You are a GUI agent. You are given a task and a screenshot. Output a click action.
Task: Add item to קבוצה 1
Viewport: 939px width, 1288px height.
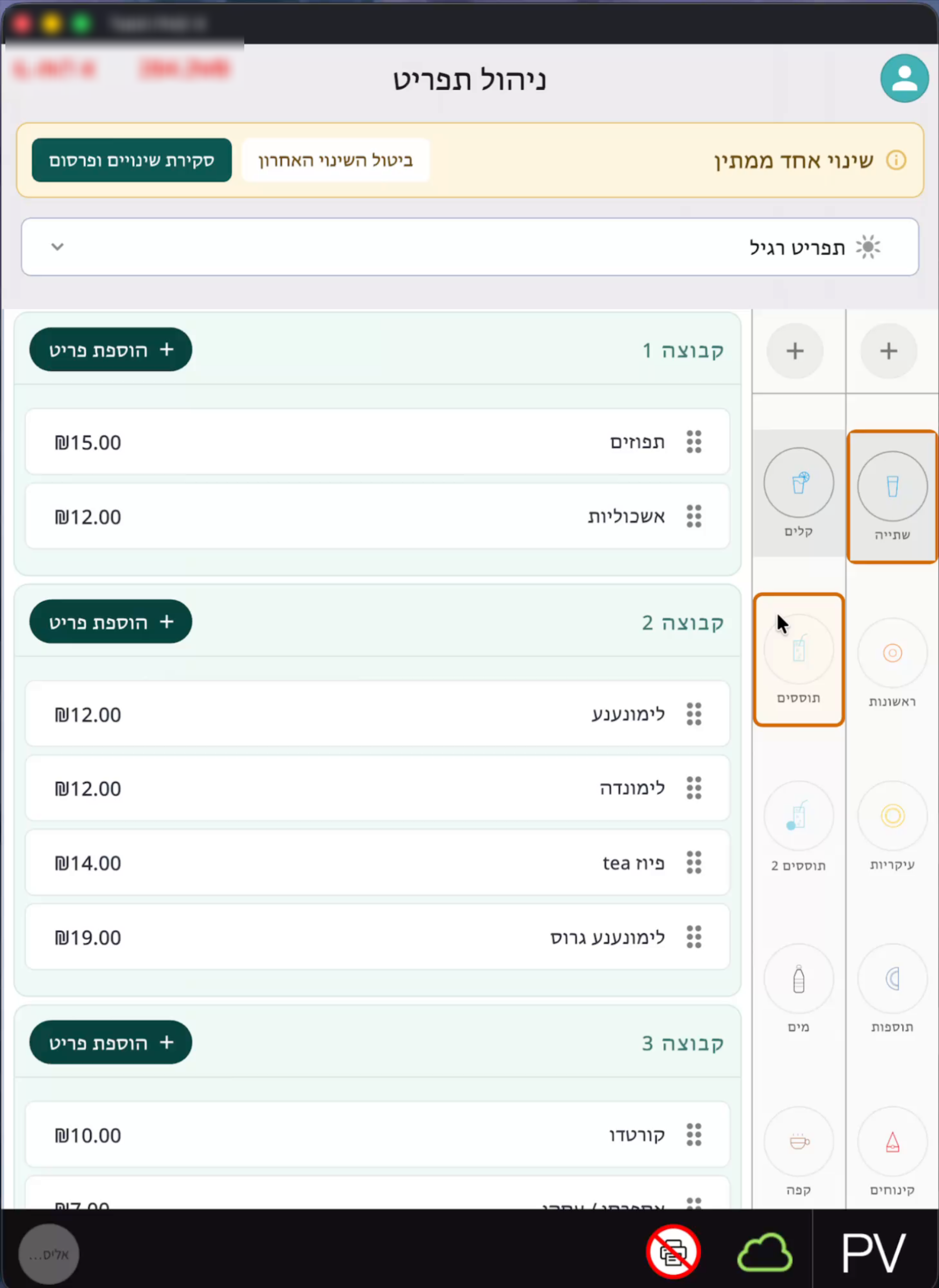pos(111,349)
